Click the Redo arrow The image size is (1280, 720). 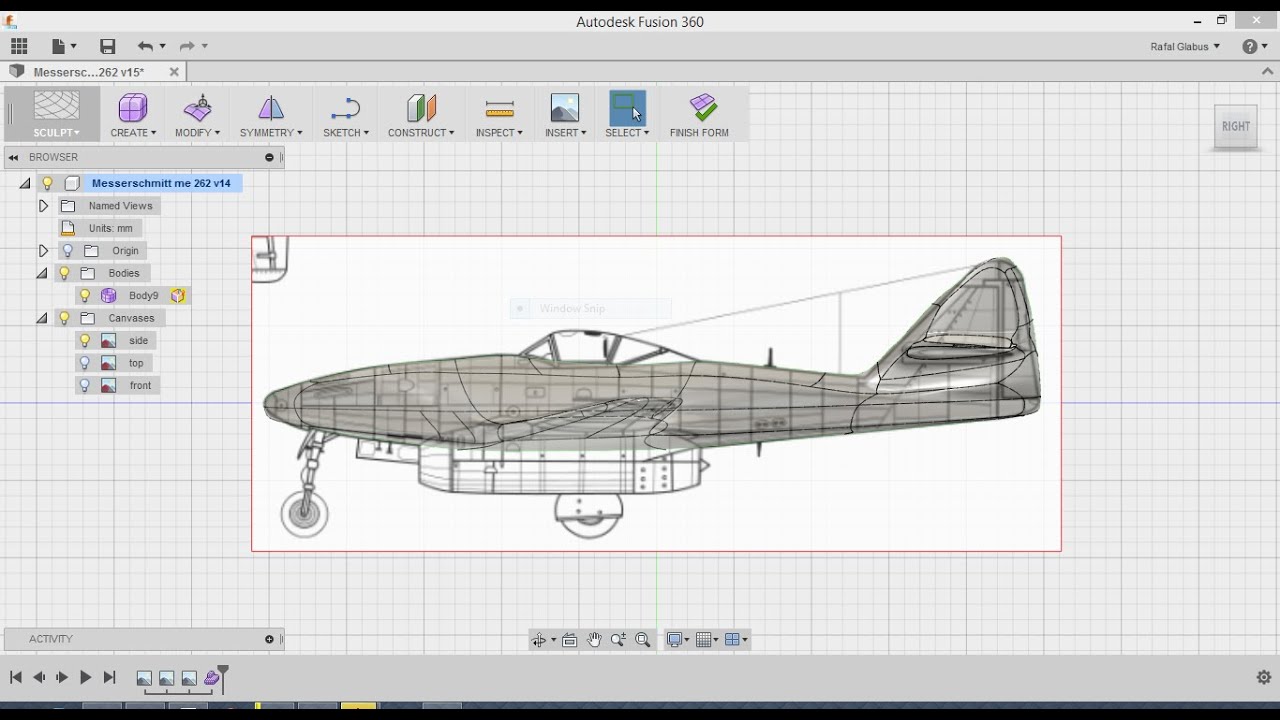tap(187, 46)
